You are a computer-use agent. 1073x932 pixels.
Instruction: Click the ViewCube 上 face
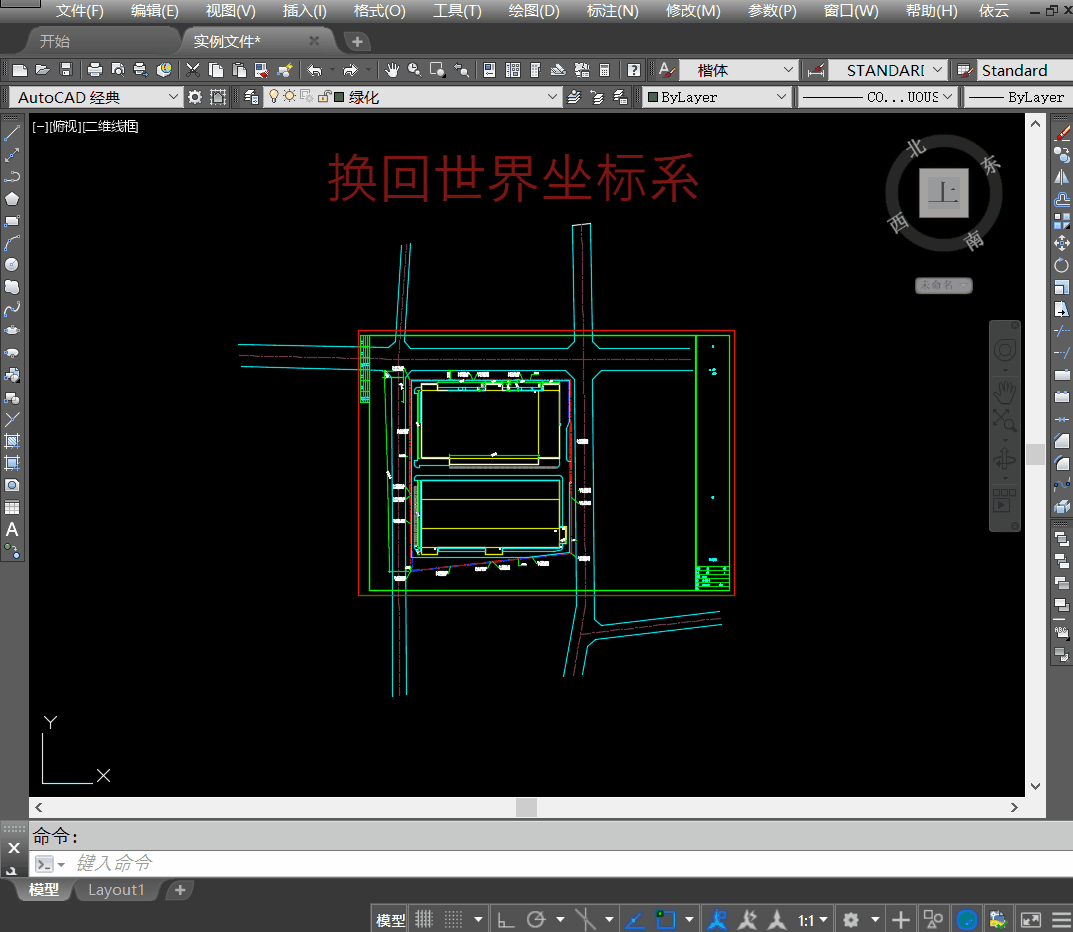[944, 192]
